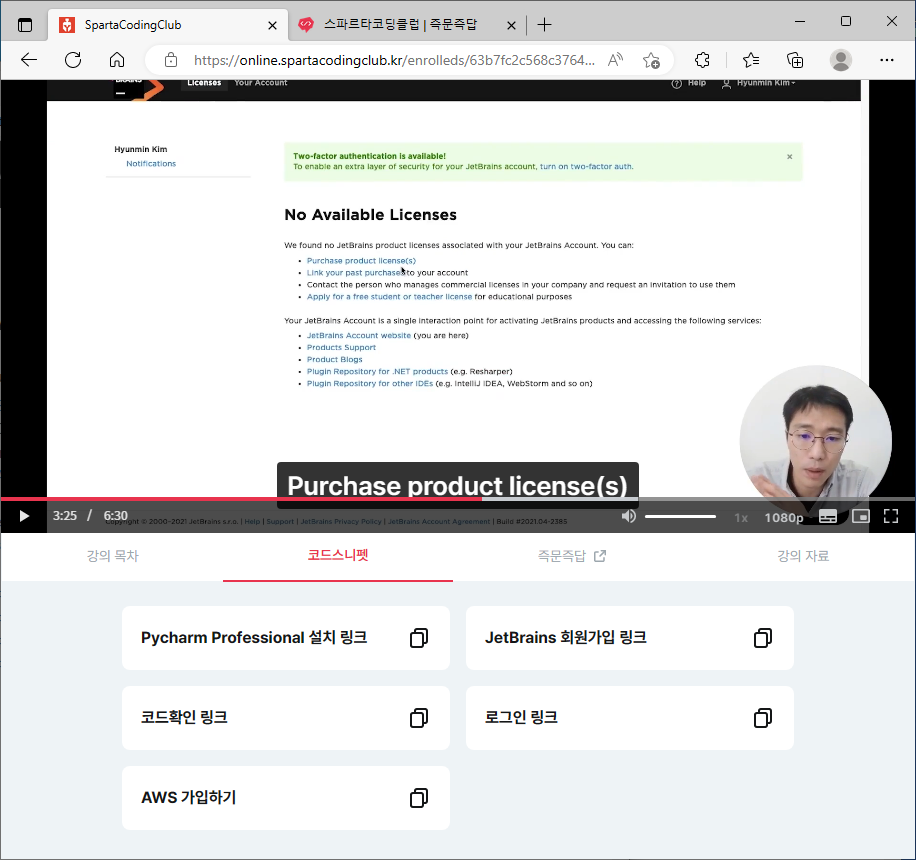The width and height of the screenshot is (916, 860).
Task: Click the AWS 가입하기 text
Action: click(189, 797)
